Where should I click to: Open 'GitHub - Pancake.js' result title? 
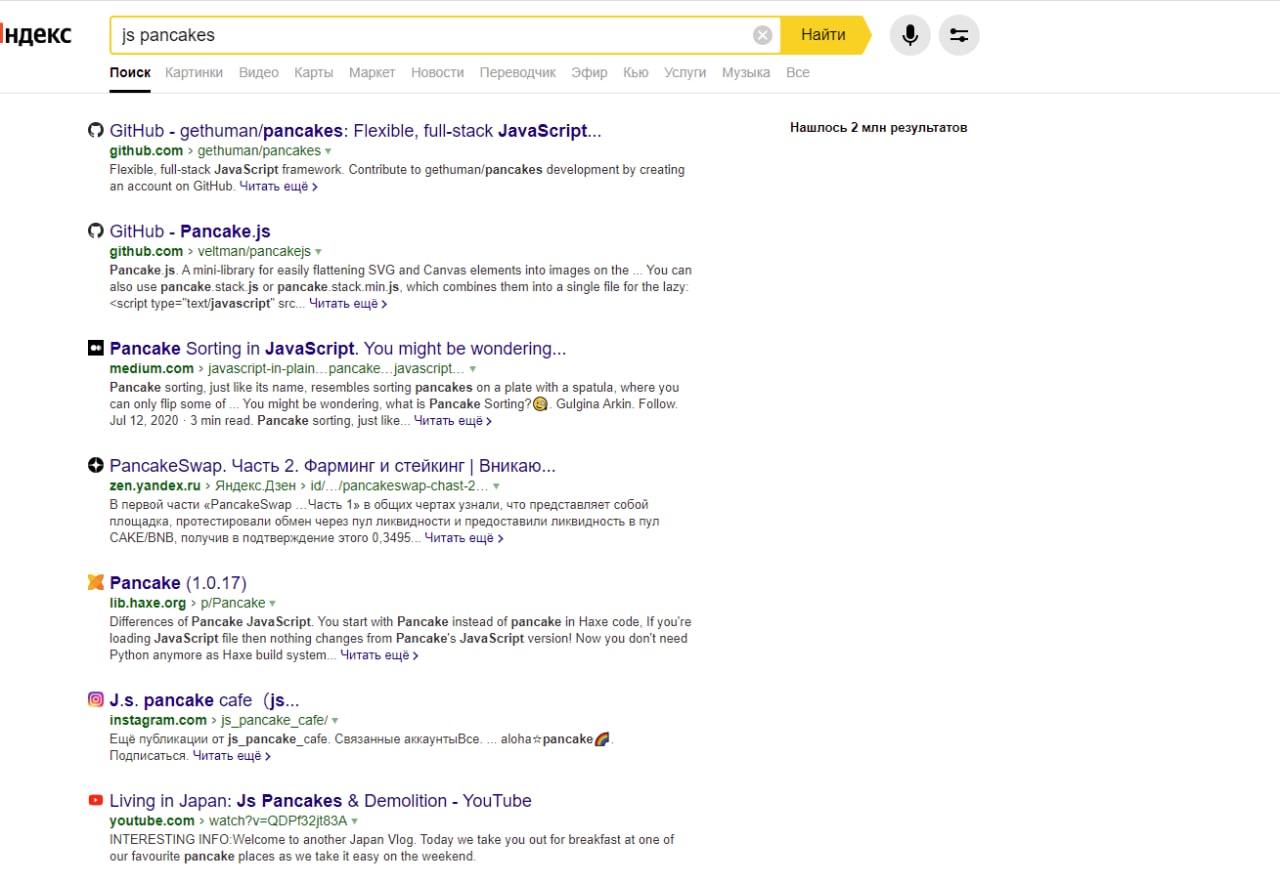190,232
